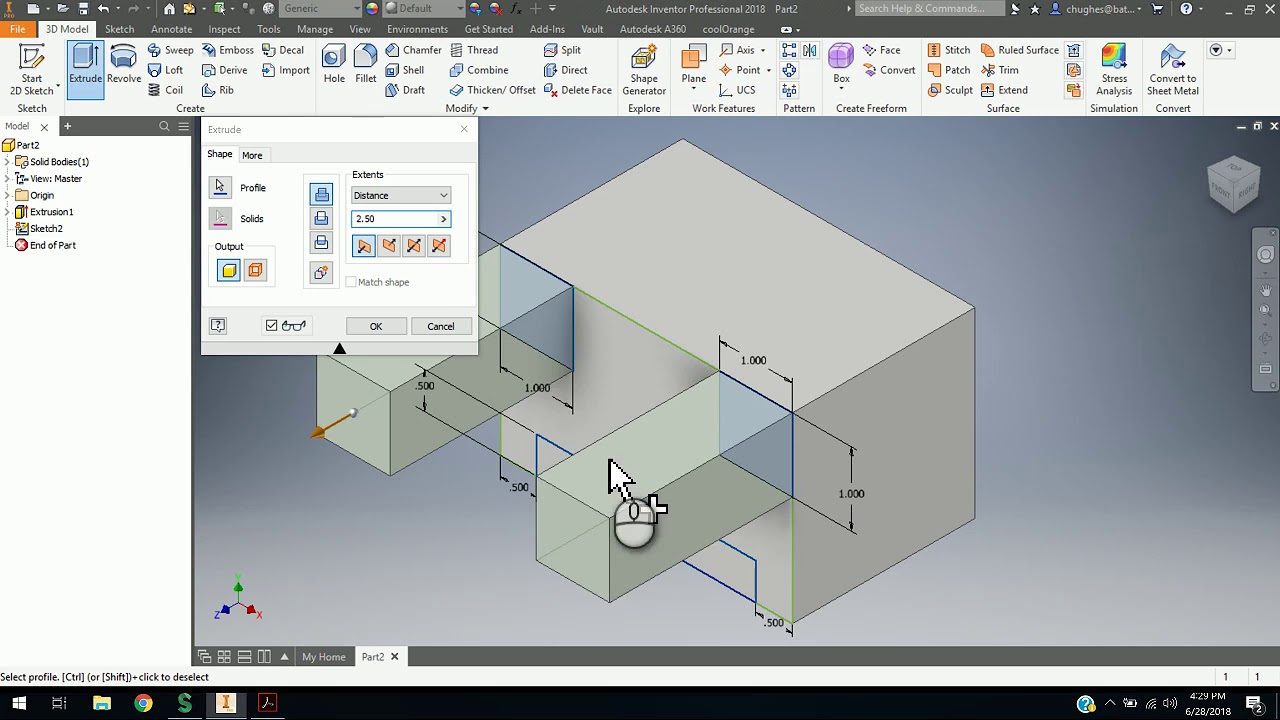Choose Surface output in Extrude dialog

(255, 270)
